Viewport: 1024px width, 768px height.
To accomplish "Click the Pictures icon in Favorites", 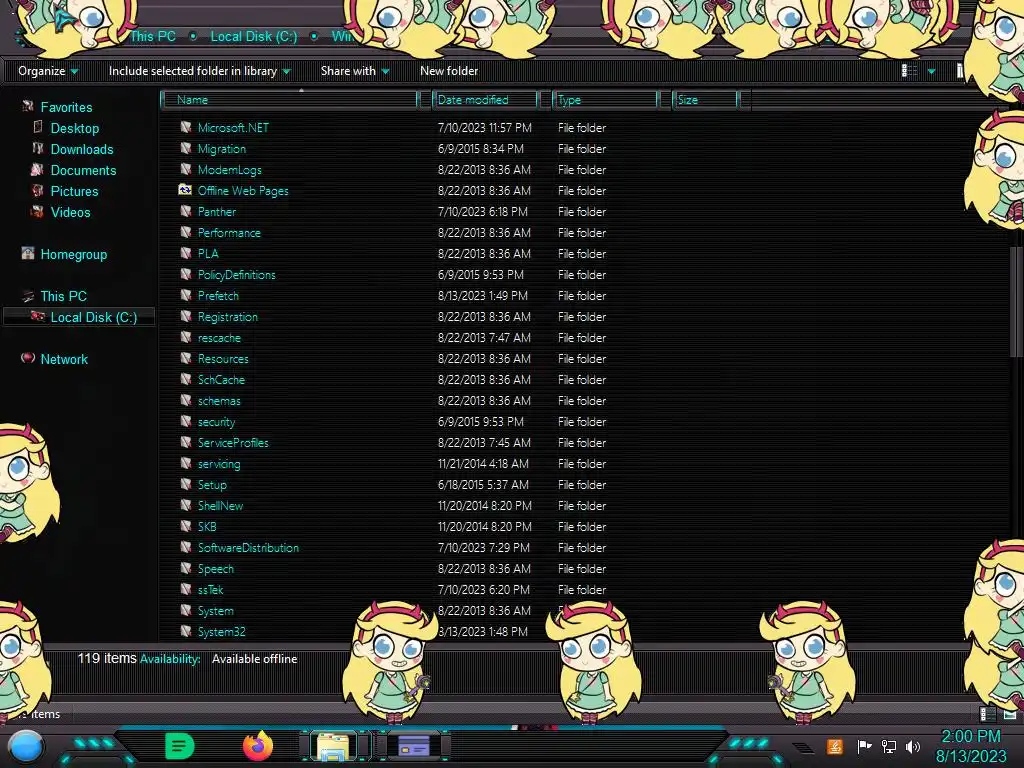I will 37,190.
